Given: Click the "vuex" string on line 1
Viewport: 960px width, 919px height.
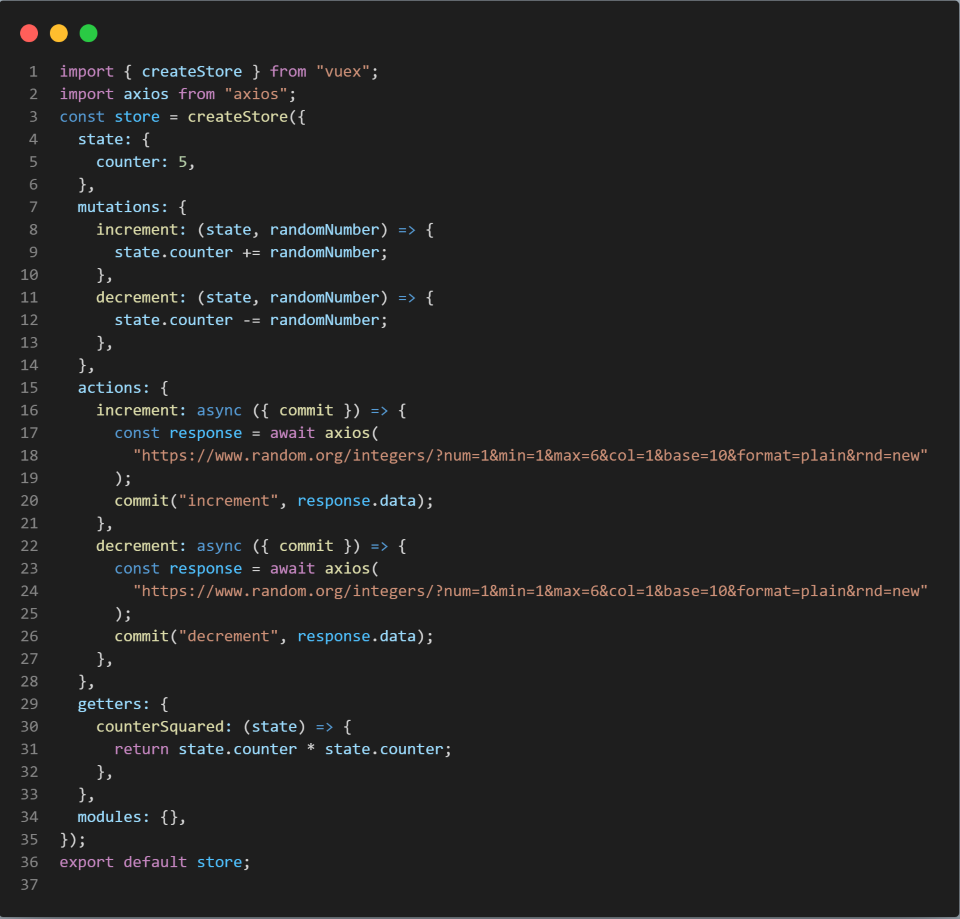Looking at the screenshot, I should (x=343, y=72).
